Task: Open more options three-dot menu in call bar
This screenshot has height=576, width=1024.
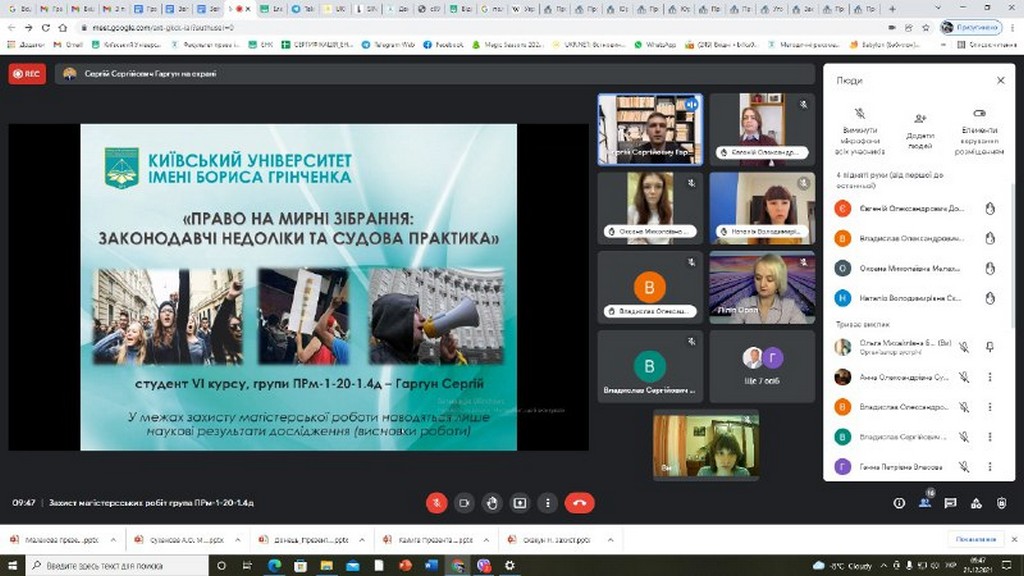Action: (547, 503)
